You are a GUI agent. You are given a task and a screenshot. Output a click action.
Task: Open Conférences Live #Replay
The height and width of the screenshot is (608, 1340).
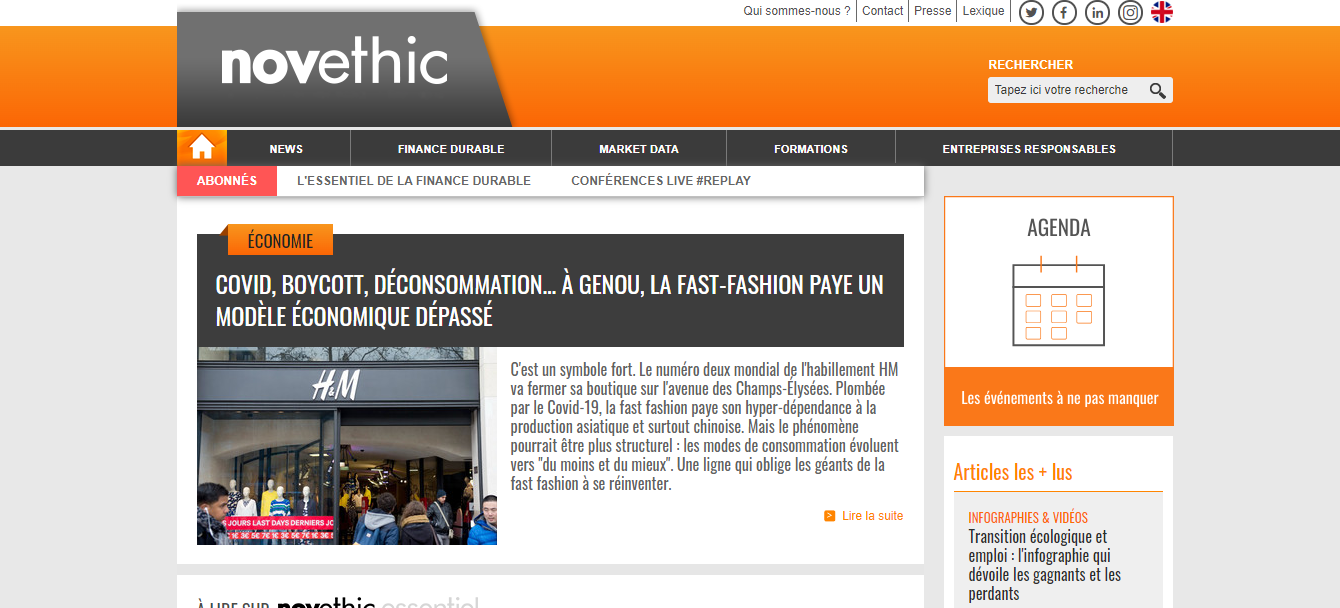click(x=661, y=181)
